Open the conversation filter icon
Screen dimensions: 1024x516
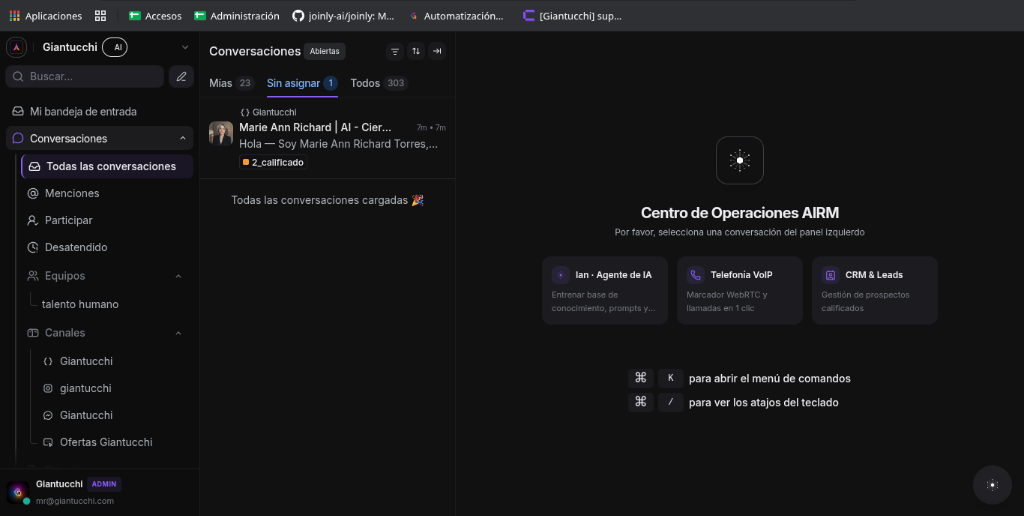coord(395,51)
